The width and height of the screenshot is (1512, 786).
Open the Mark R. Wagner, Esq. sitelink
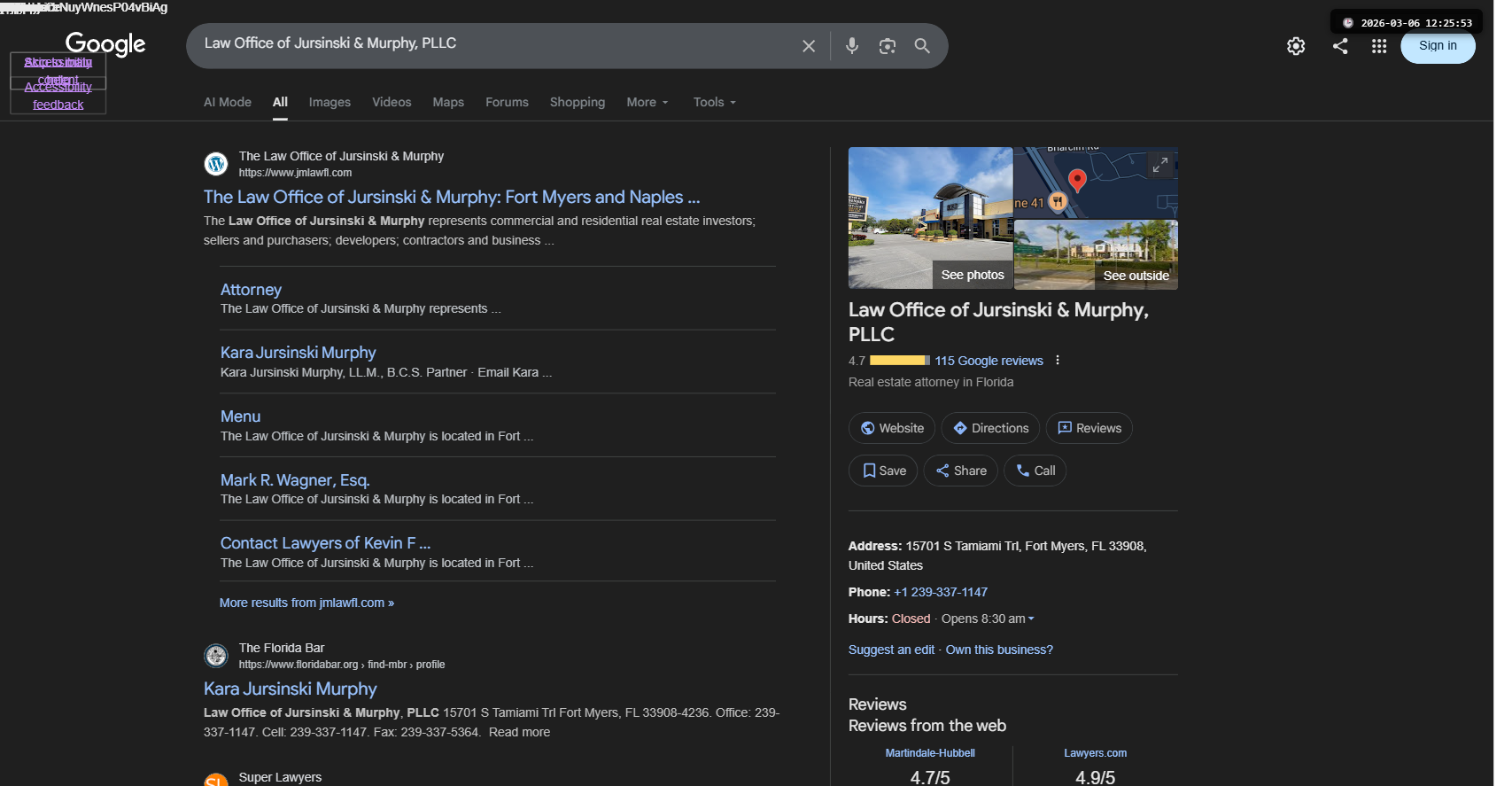pyautogui.click(x=295, y=479)
